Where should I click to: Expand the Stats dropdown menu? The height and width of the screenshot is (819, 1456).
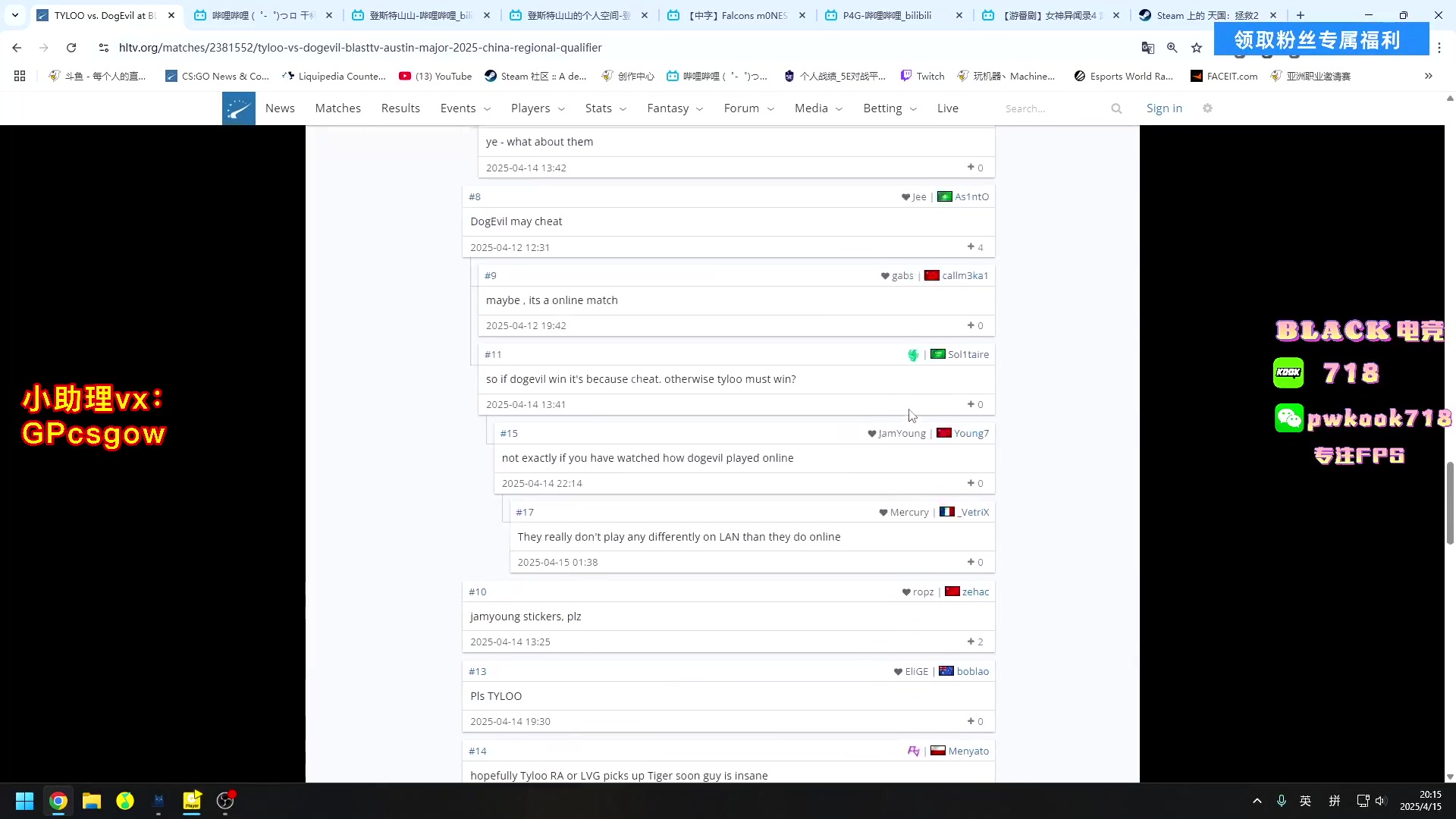(x=606, y=108)
